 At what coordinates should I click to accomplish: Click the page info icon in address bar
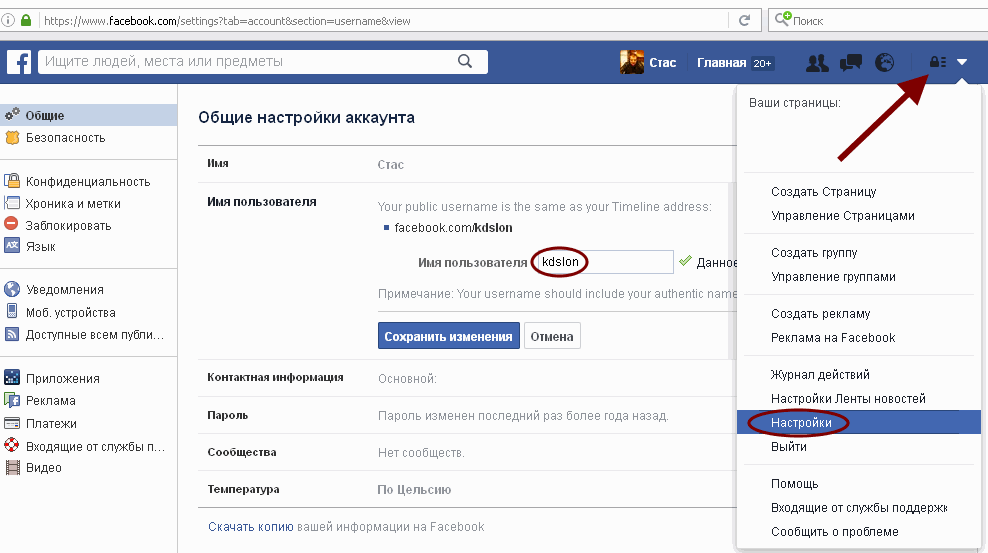(x=8, y=20)
